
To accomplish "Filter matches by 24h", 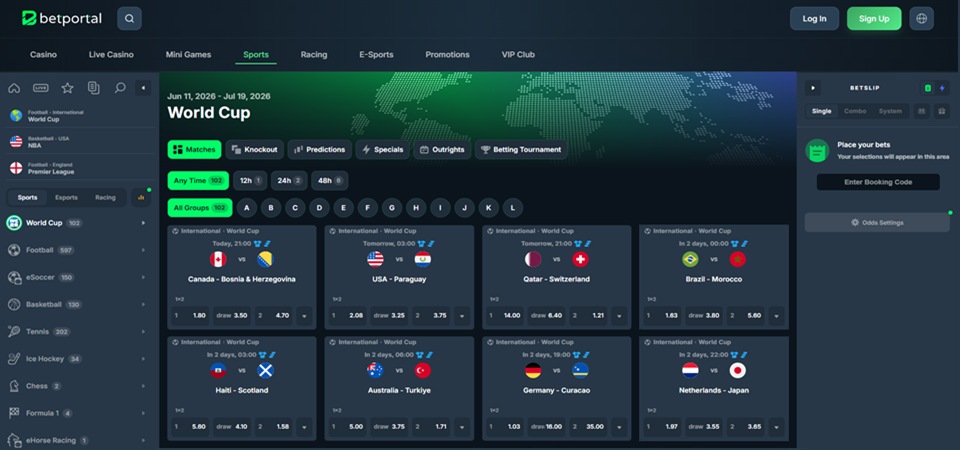I will (x=289, y=181).
